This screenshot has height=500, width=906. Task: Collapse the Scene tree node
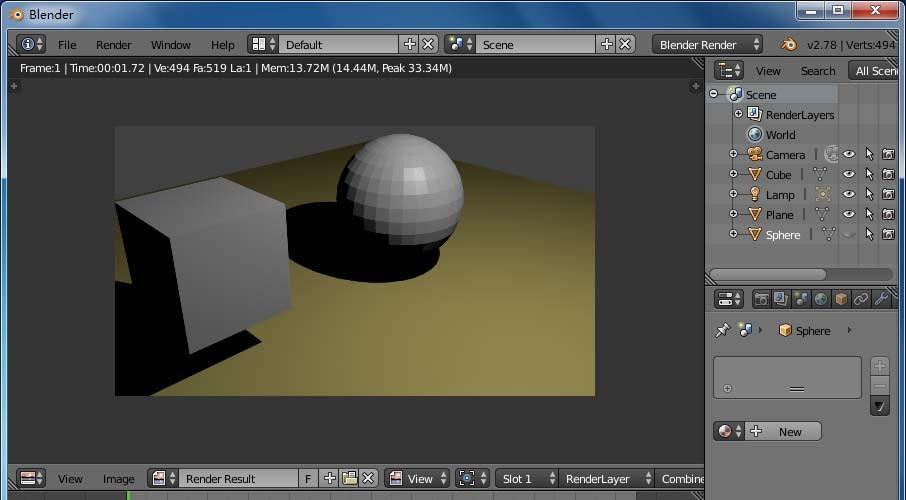pyautogui.click(x=714, y=94)
